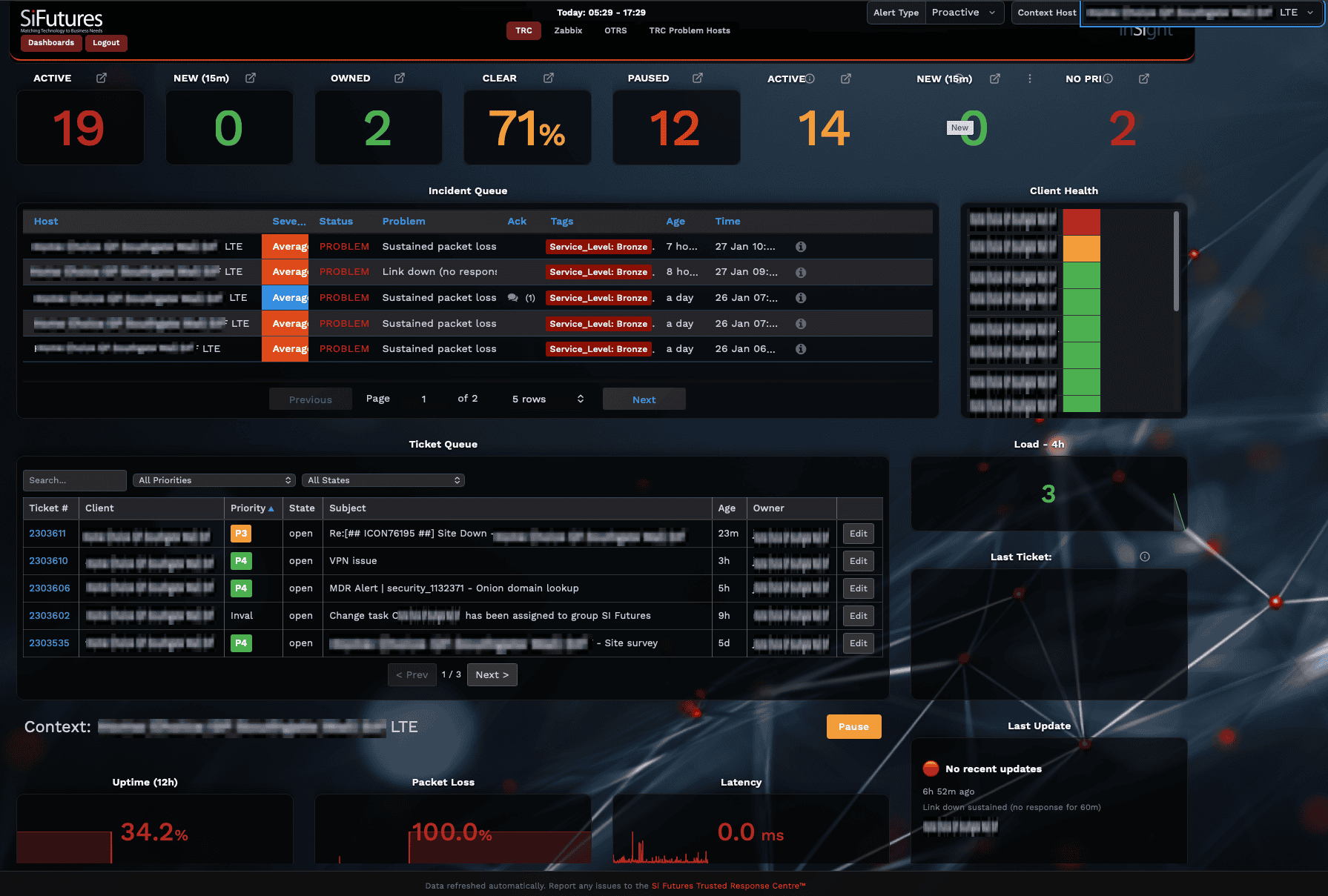The image size is (1328, 896).
Task: Click the first green Client Health status block
Action: tap(1081, 275)
